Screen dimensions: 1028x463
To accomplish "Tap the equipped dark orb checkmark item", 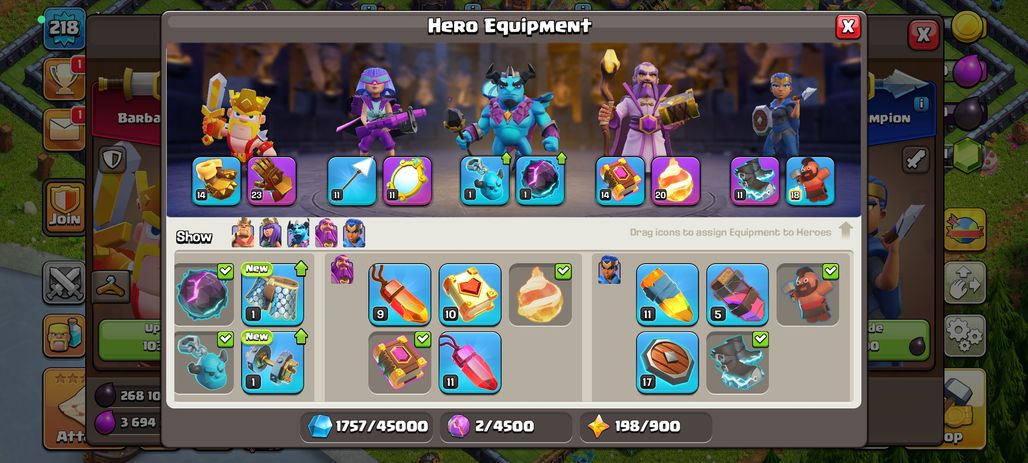I will 203,294.
